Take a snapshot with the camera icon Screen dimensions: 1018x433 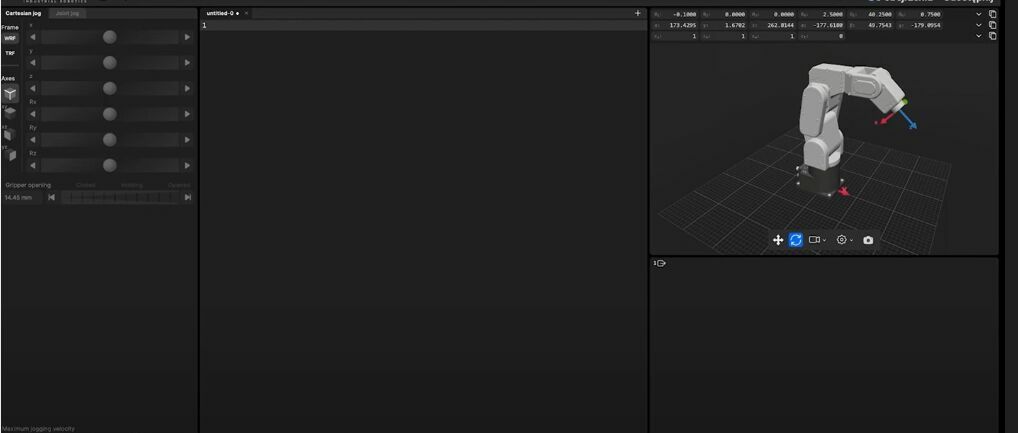tap(868, 240)
